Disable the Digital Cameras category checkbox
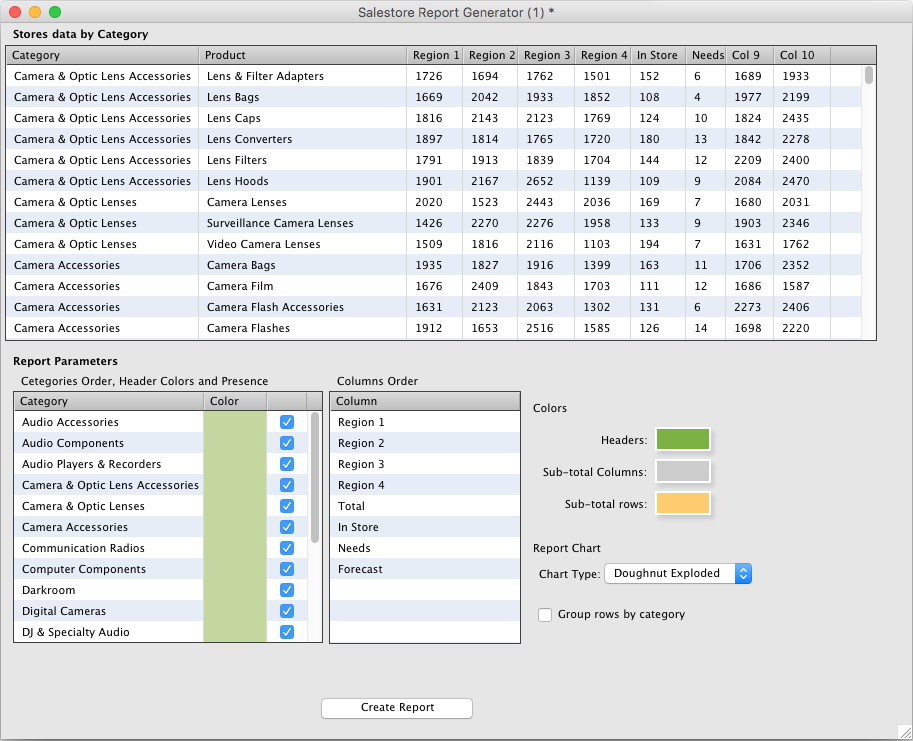 click(x=287, y=611)
